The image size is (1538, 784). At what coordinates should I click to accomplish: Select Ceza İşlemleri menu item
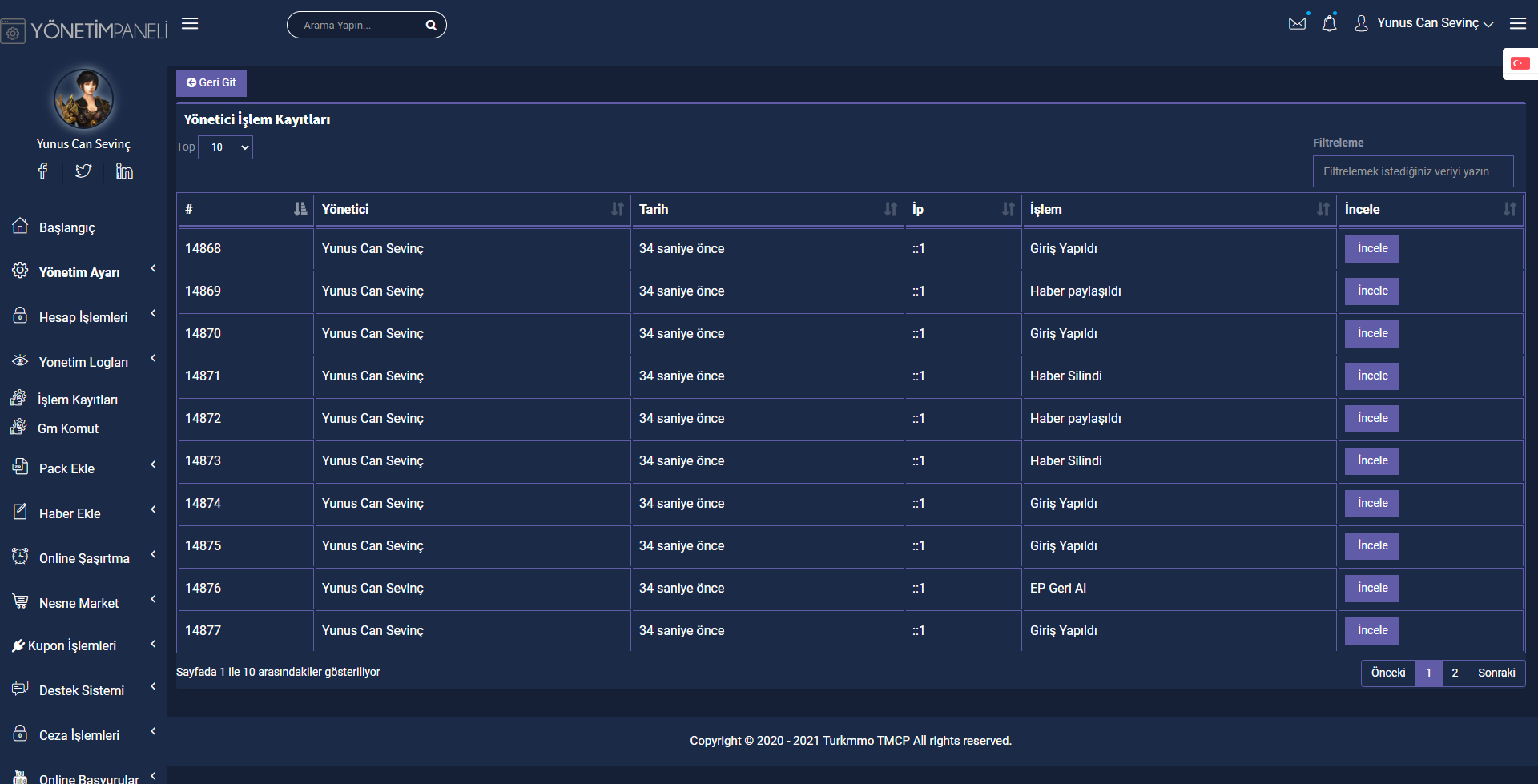coord(79,735)
